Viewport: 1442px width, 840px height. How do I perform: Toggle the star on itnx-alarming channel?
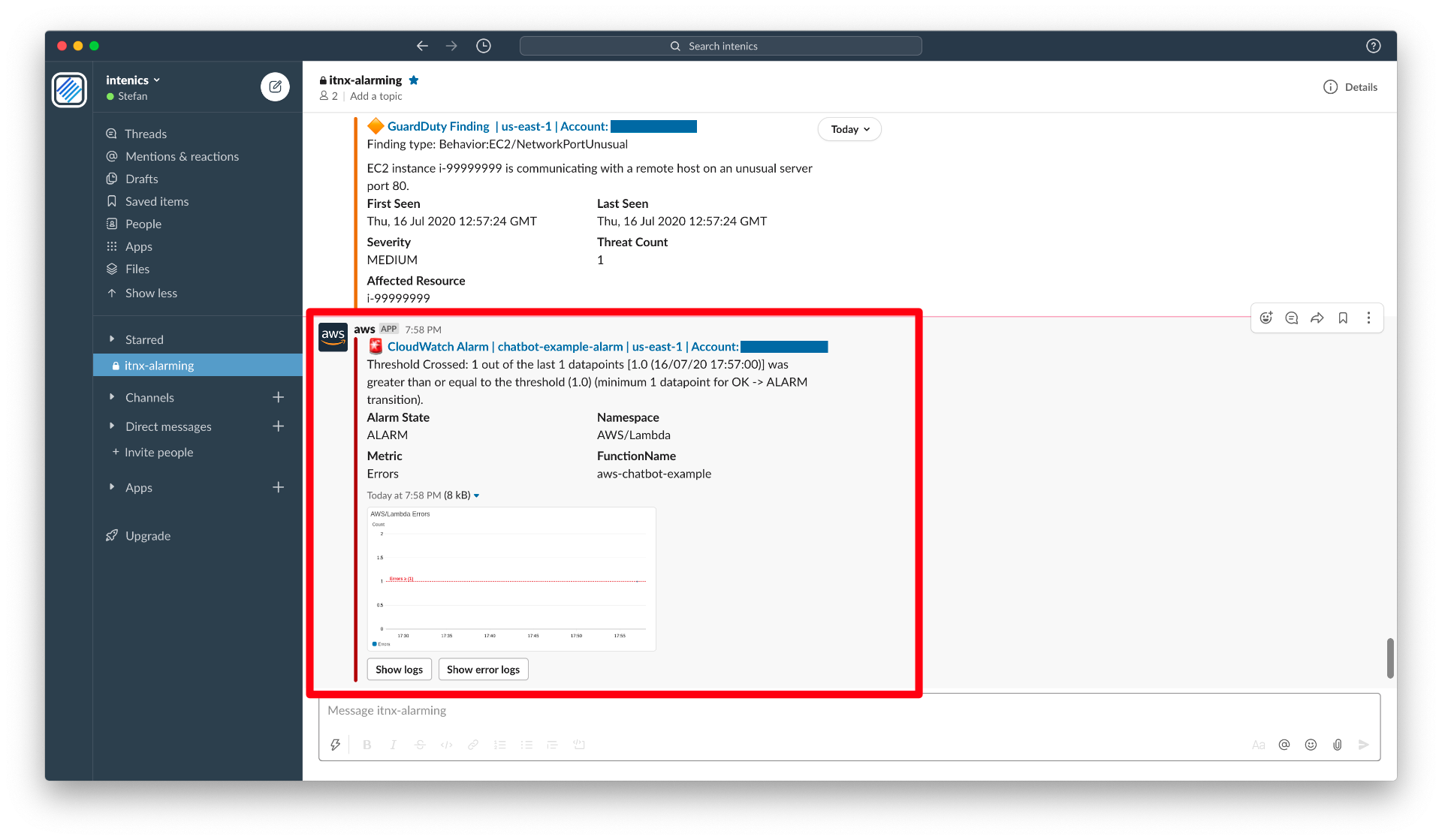pos(414,80)
